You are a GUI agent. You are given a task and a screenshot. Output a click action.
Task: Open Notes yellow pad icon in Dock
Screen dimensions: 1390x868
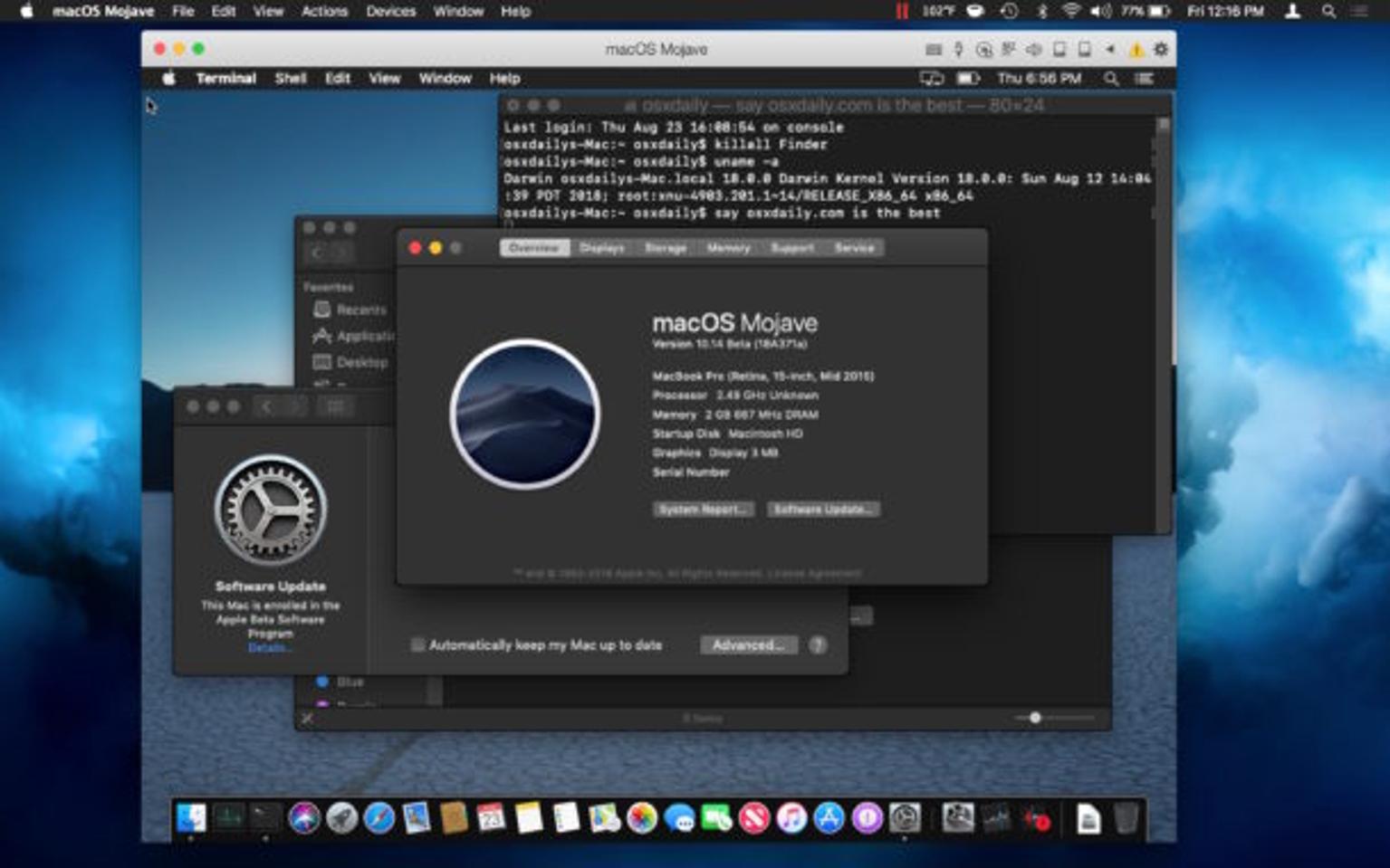pos(529,818)
